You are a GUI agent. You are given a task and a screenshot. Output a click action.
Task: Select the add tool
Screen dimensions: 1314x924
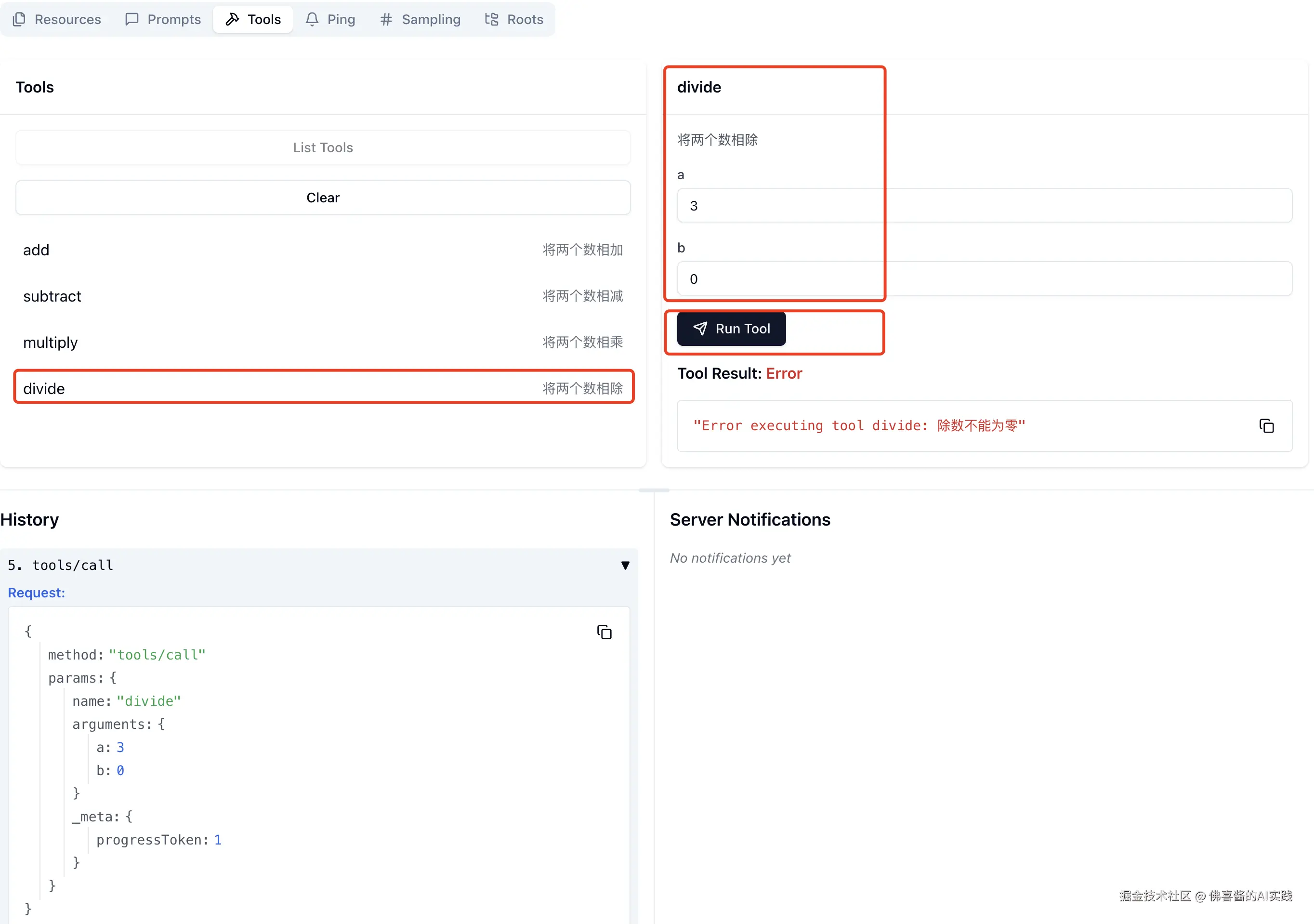tap(323, 250)
